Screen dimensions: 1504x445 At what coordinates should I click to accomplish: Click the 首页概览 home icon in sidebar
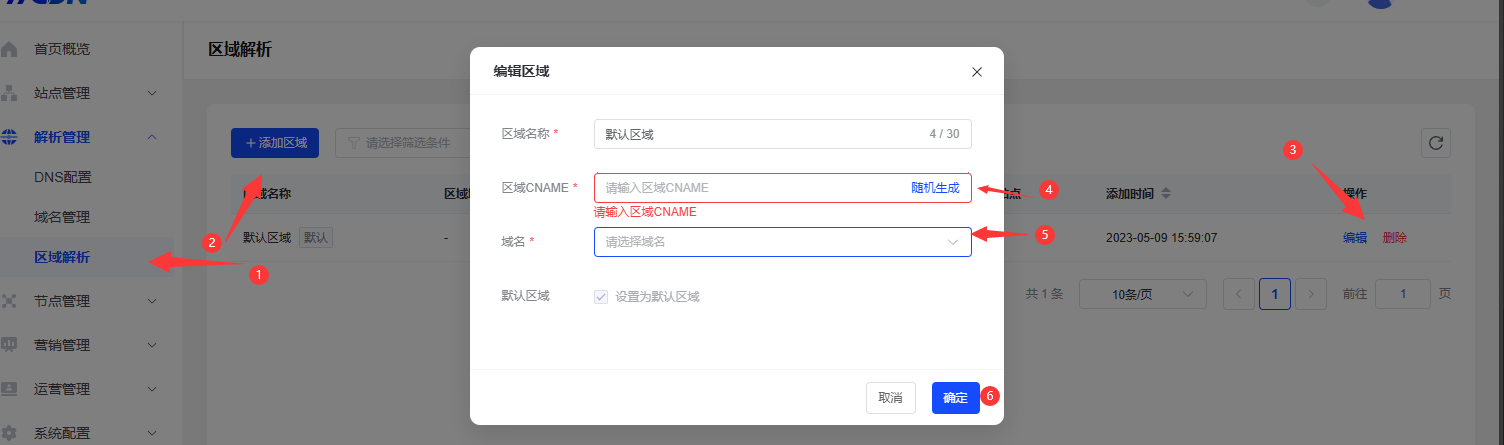point(10,49)
